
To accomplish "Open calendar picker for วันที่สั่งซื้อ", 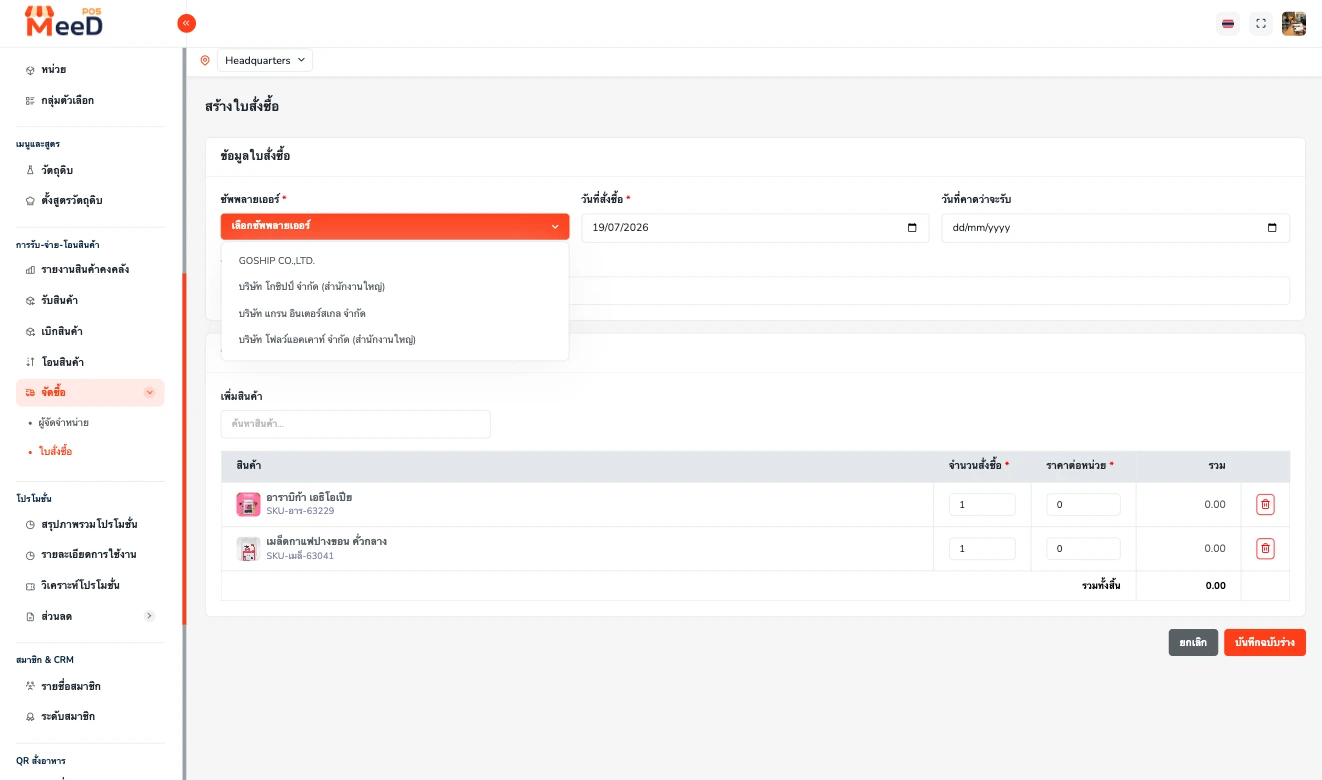I will [x=912, y=228].
